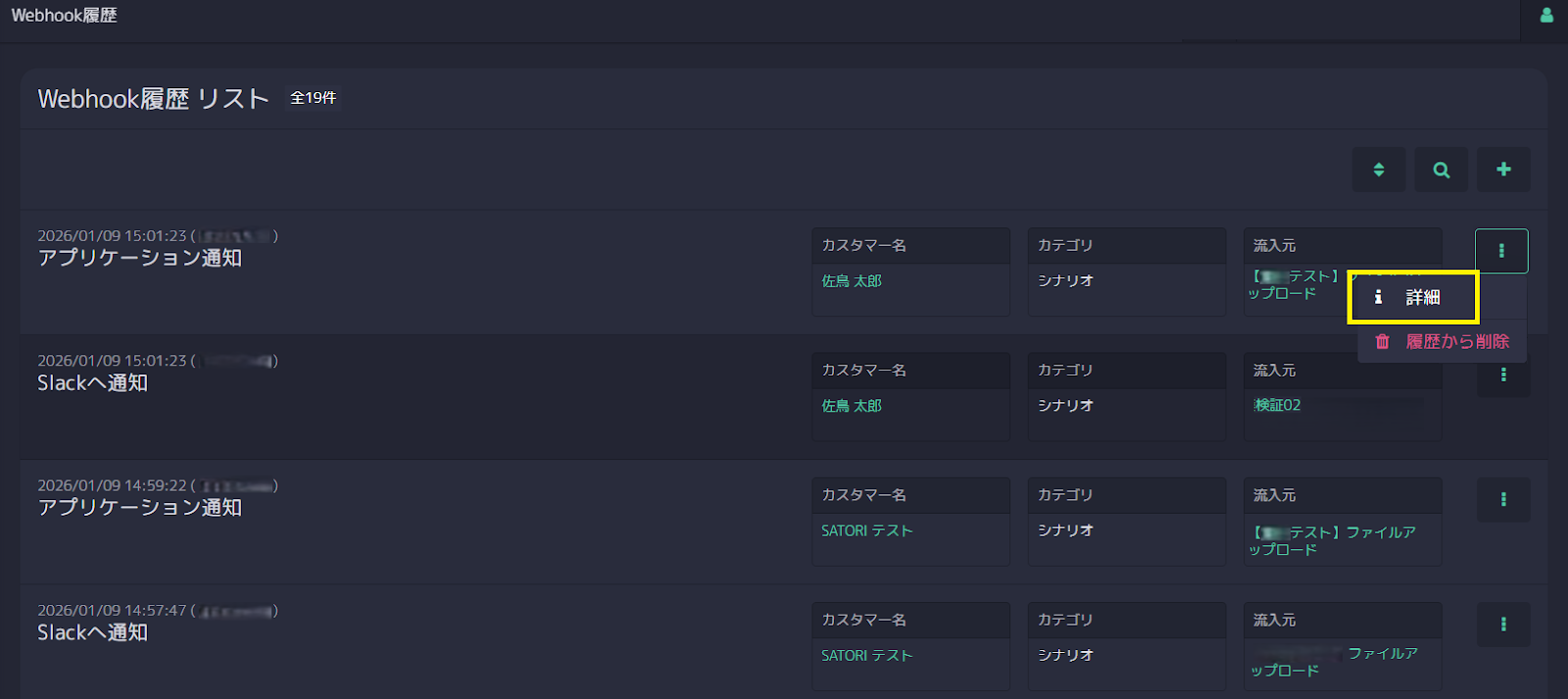Click the info icon beside 詳細 in the menu
The image size is (1568, 699).
(1380, 296)
